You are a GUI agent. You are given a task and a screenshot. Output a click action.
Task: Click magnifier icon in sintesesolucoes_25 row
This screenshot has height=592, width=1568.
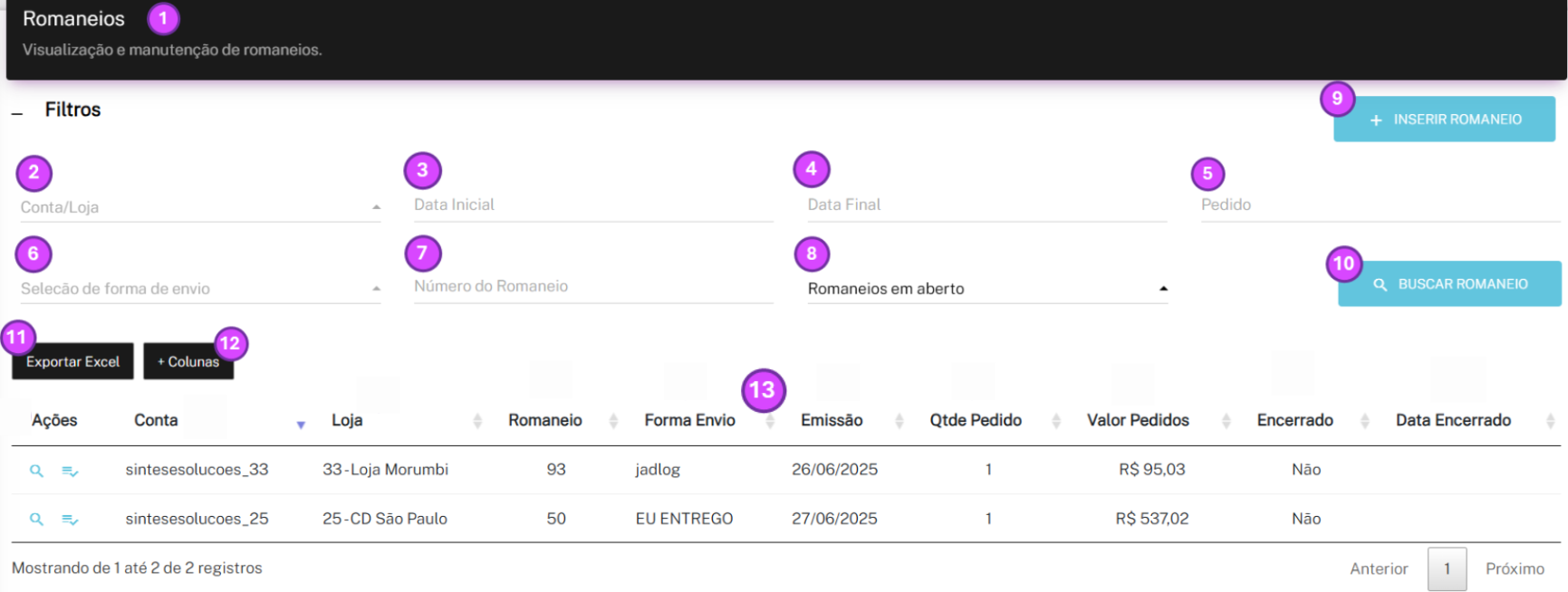tap(36, 520)
